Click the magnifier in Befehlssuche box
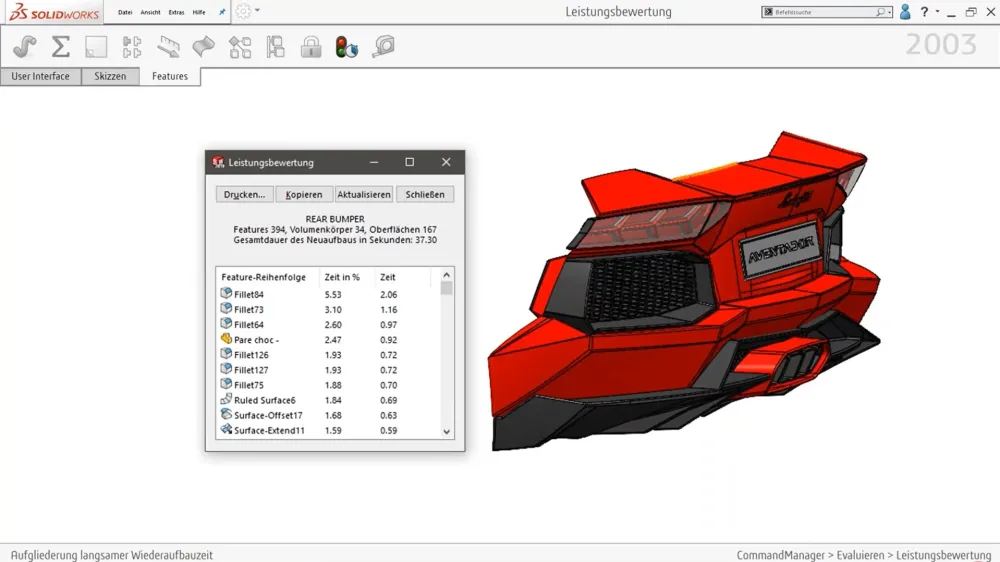Viewport: 1000px width, 562px height. (880, 12)
